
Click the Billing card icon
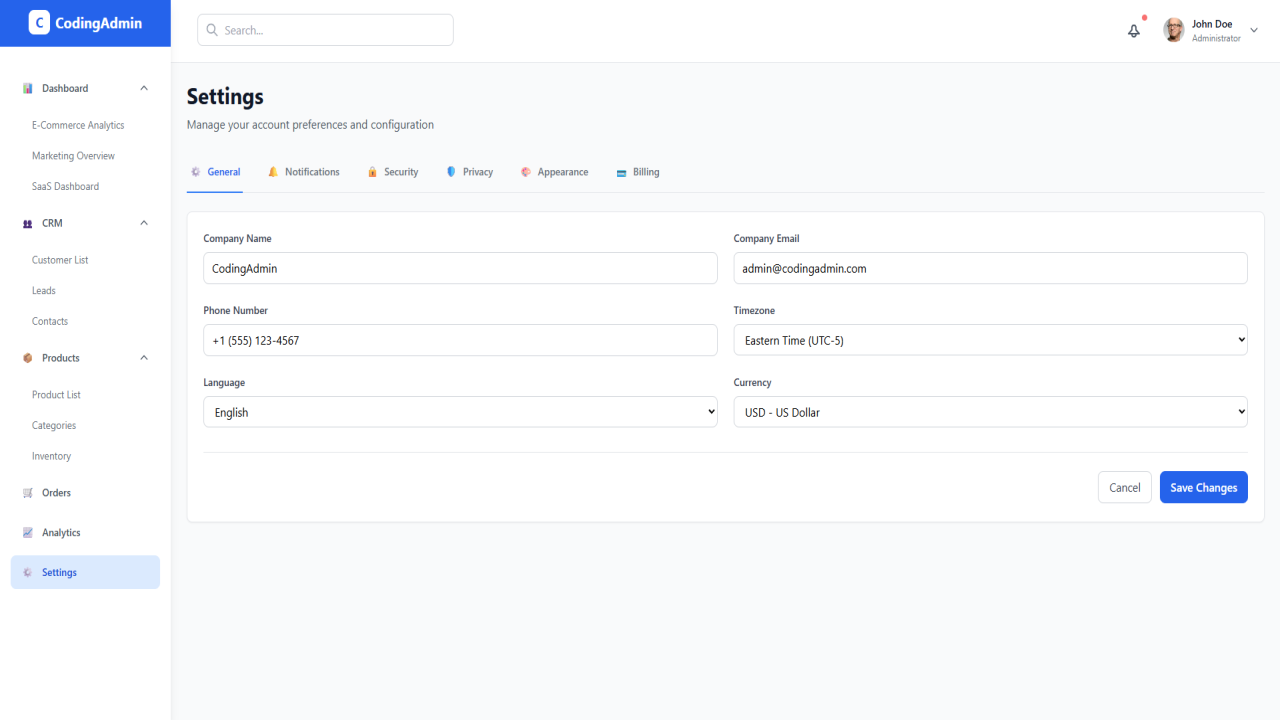[x=622, y=173]
